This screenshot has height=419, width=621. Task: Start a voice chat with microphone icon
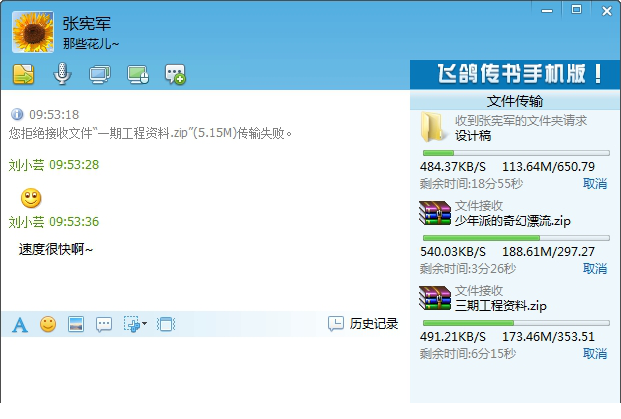(x=62, y=73)
